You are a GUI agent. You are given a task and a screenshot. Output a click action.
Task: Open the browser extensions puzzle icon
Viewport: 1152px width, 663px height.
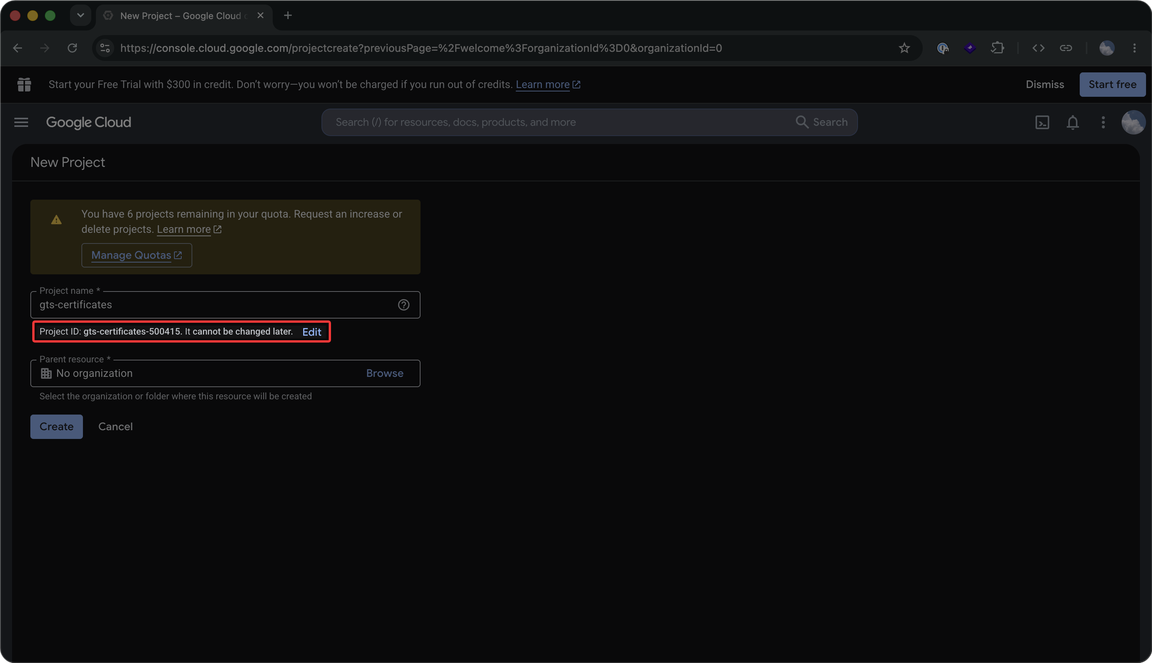point(997,48)
